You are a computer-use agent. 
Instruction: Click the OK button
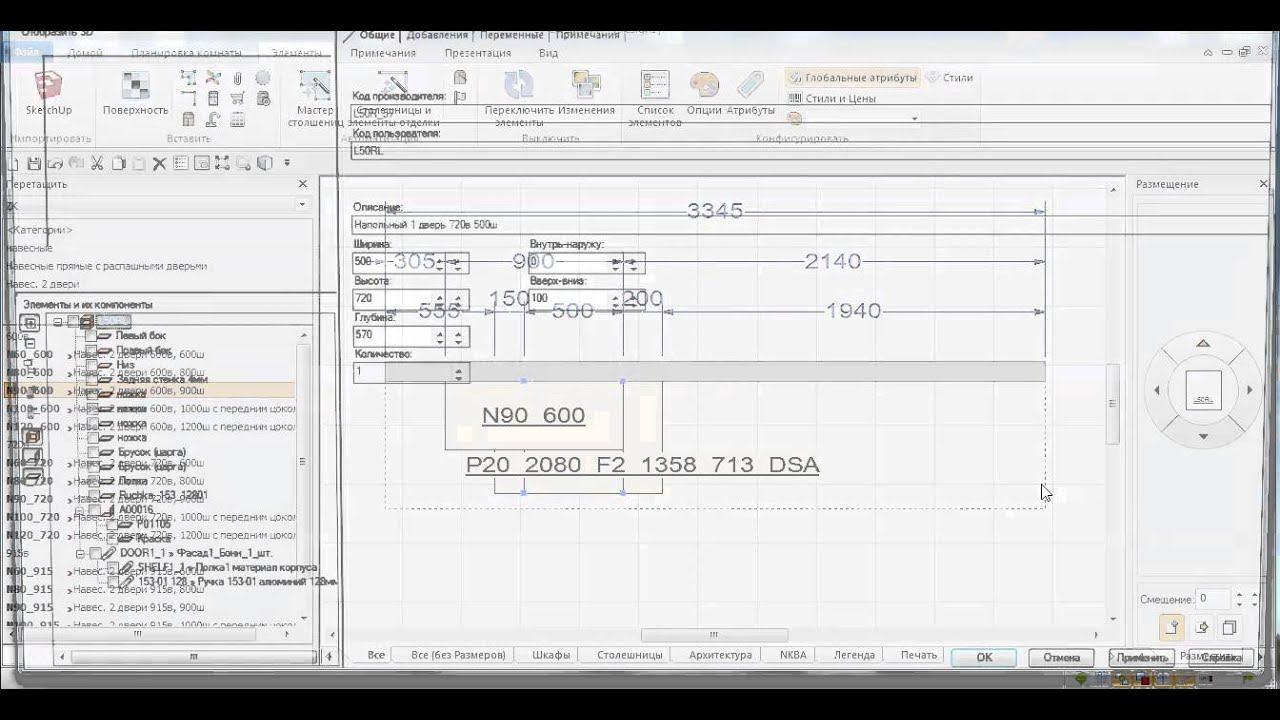click(984, 657)
